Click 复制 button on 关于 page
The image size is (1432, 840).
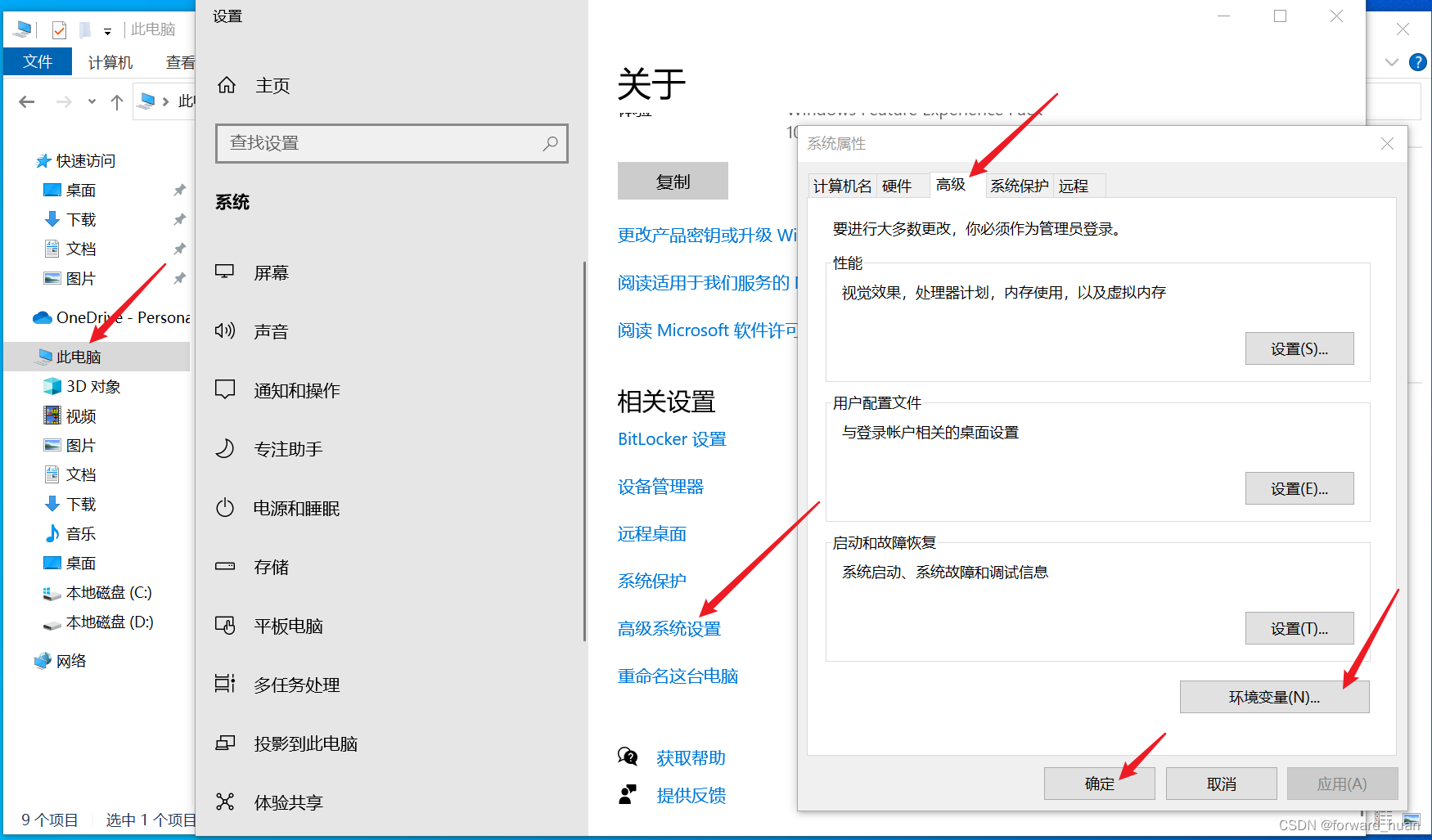click(673, 181)
